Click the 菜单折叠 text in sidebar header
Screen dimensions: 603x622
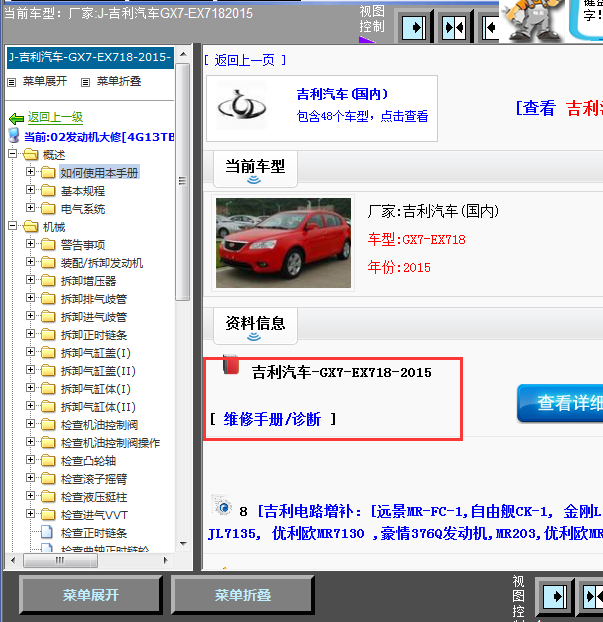(x=119, y=81)
